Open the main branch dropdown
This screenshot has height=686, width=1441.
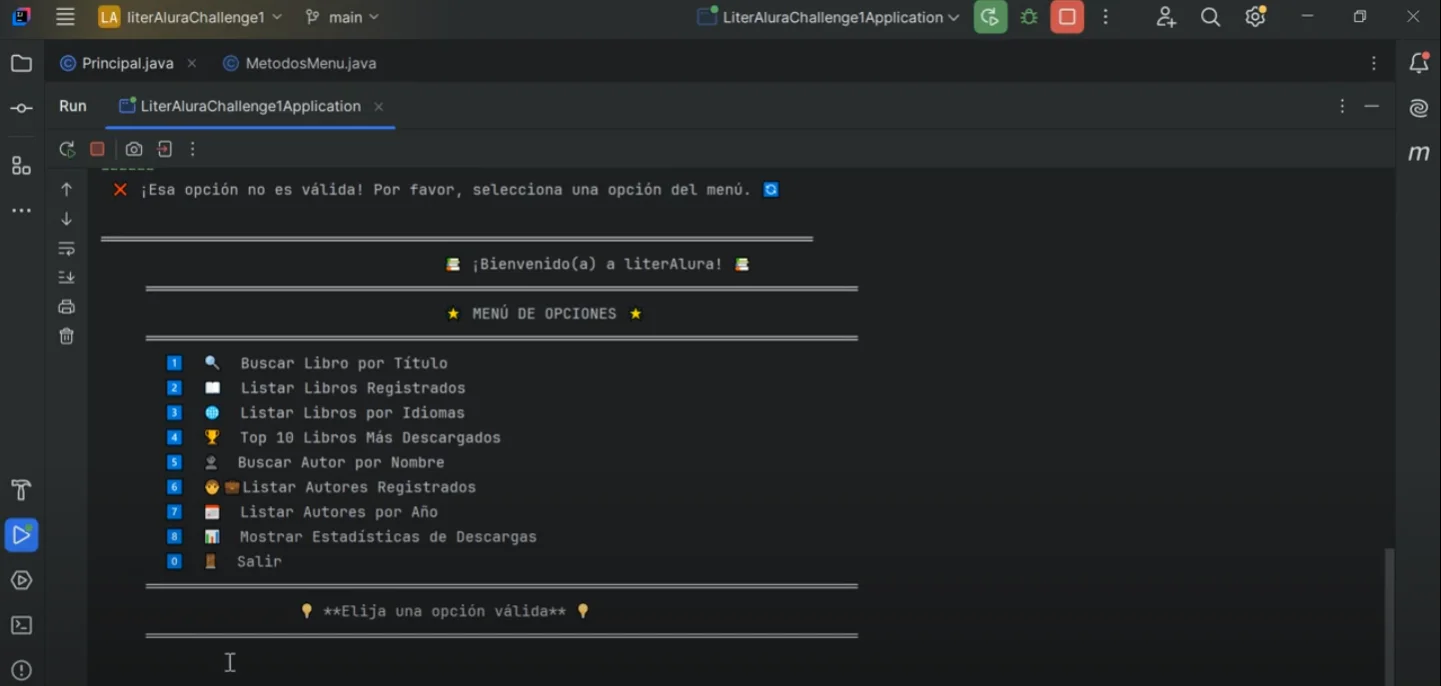342,17
